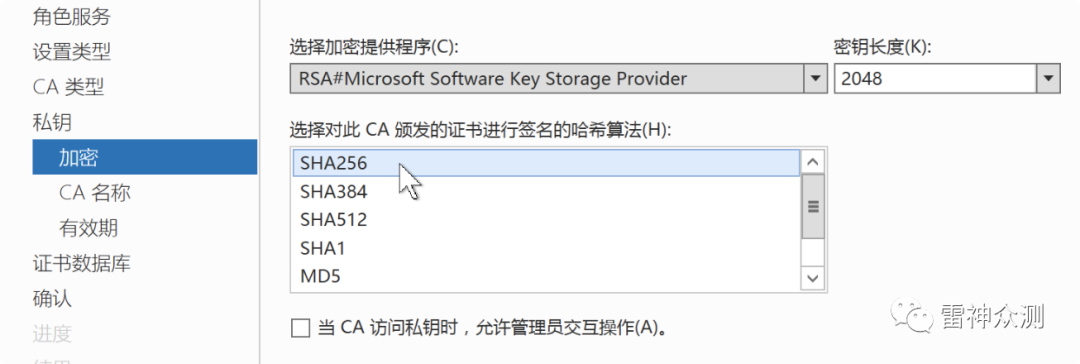Choose MD5 hash algorithm
The width and height of the screenshot is (1080, 364).
click(x=546, y=276)
